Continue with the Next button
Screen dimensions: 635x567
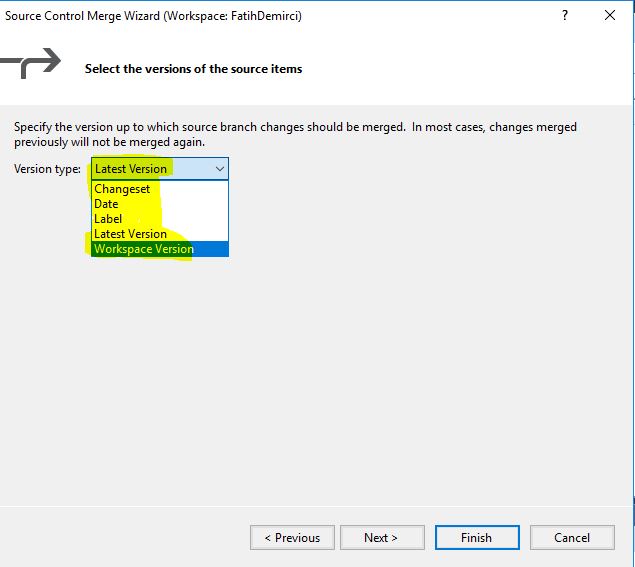(382, 538)
